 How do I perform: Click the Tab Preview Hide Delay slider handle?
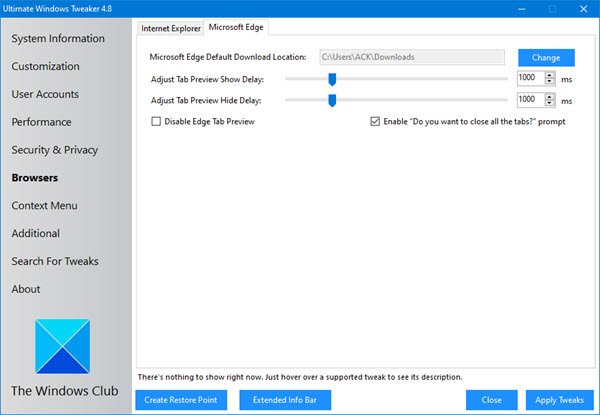point(332,101)
